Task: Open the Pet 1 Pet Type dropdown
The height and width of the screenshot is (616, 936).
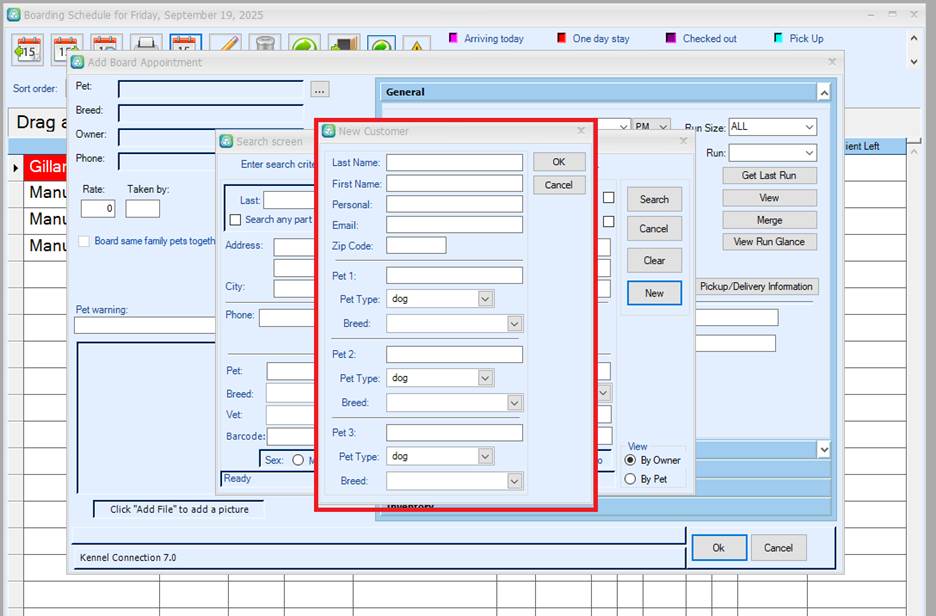Action: [x=485, y=298]
